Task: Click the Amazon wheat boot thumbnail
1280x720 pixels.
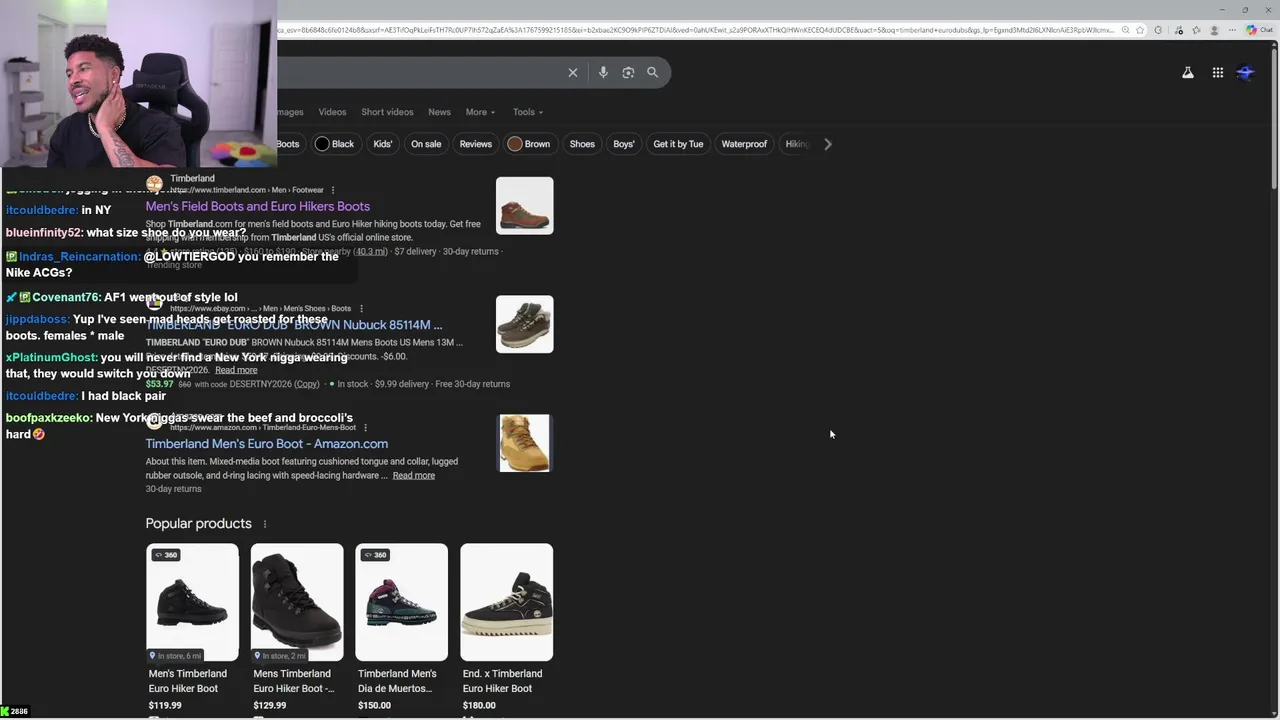Action: click(524, 443)
